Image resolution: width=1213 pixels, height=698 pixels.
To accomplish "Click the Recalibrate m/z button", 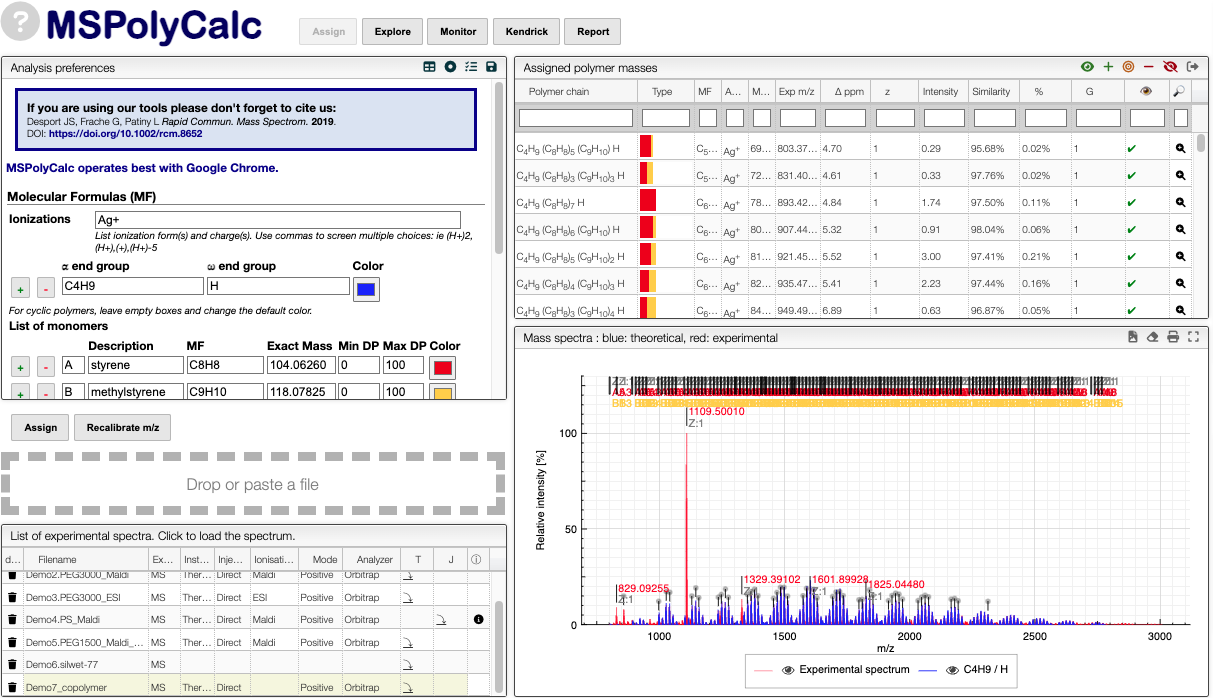I will 123,428.
